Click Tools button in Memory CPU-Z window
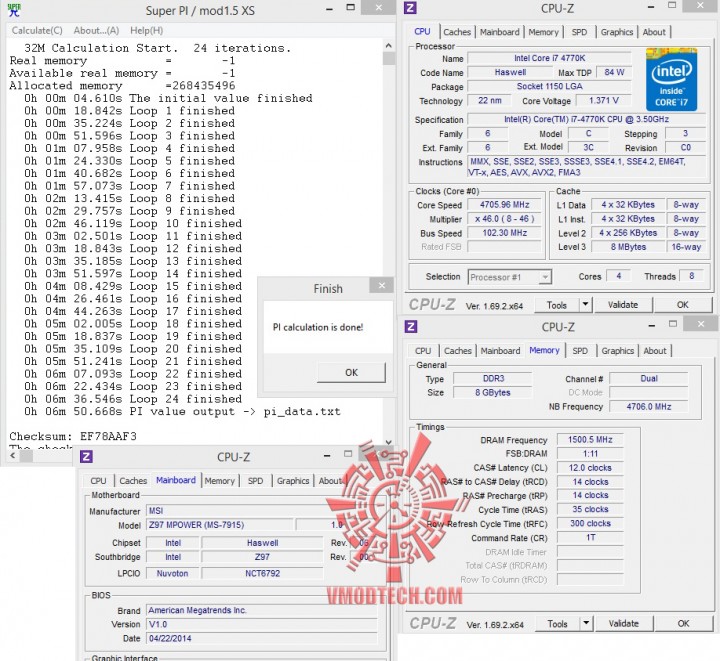The image size is (720, 661). (x=557, y=624)
